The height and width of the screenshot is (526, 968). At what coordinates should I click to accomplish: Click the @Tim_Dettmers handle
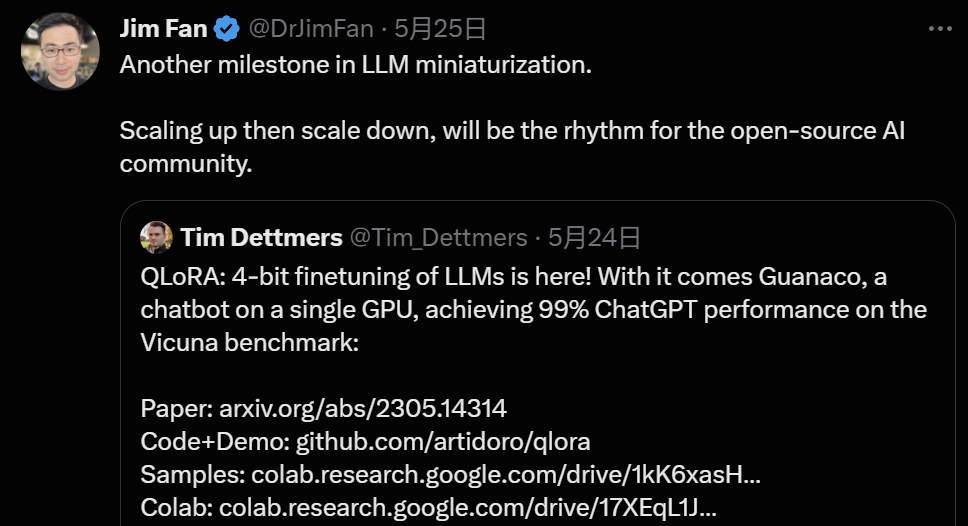(x=437, y=237)
